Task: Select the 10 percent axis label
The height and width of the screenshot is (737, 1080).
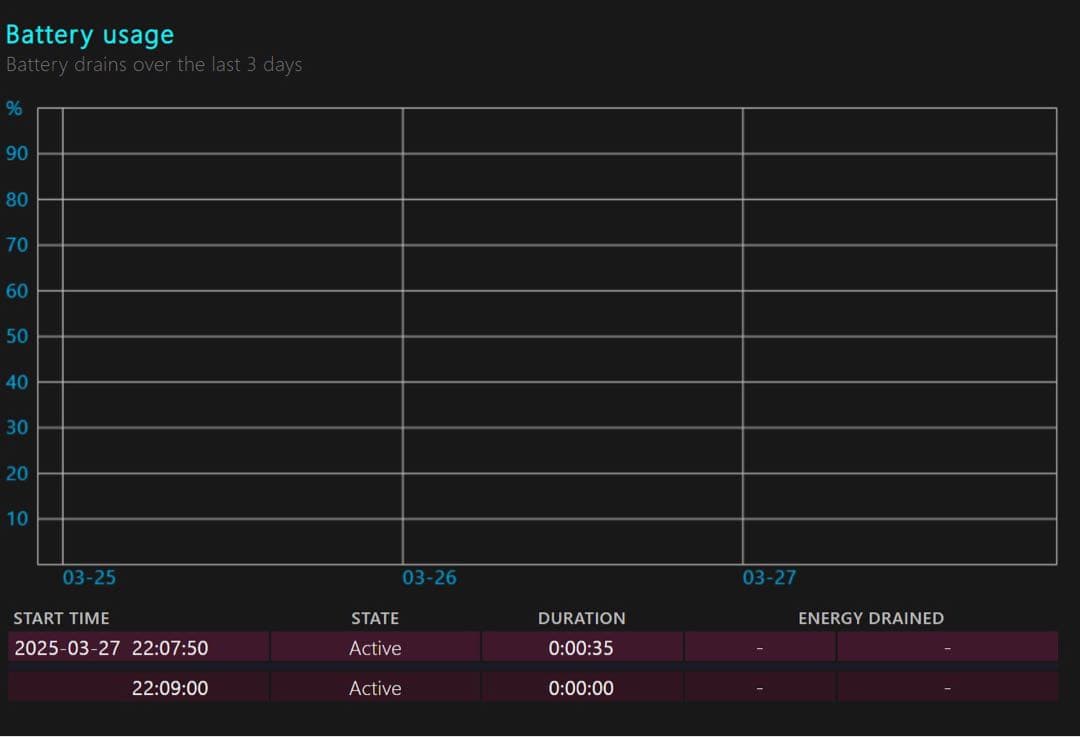Action: pyautogui.click(x=17, y=519)
